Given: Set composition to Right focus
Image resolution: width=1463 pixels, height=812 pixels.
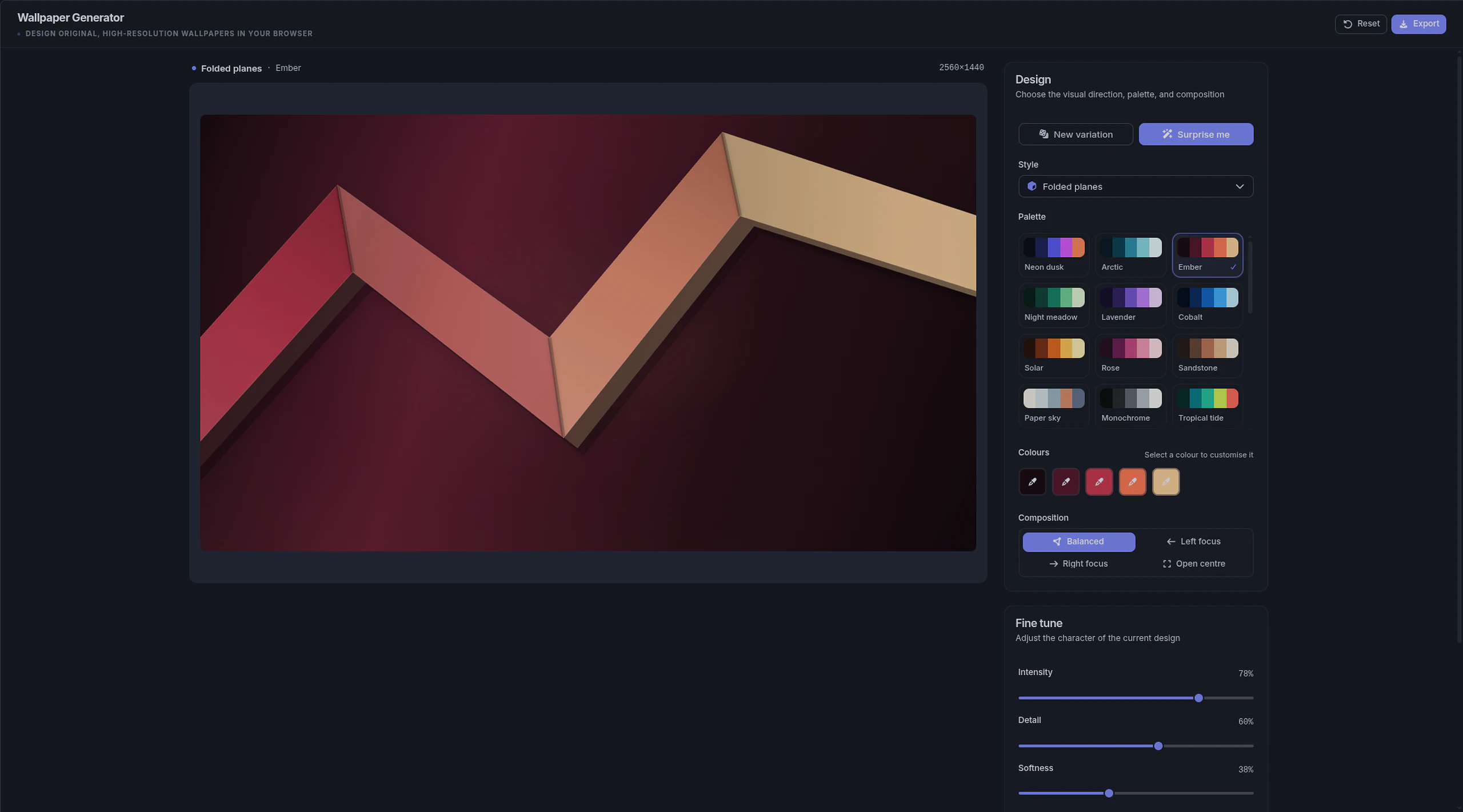Looking at the screenshot, I should (x=1078, y=564).
